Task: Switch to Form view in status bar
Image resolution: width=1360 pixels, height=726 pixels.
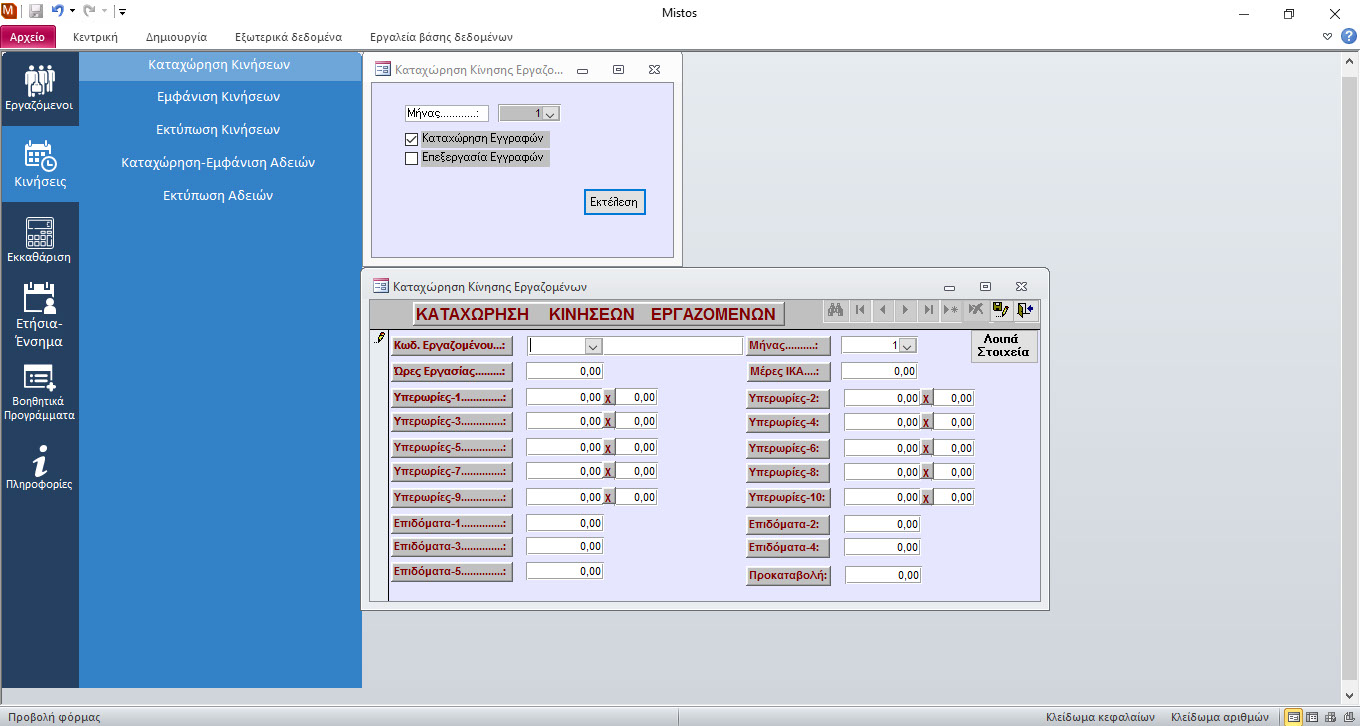Action: (x=1294, y=717)
